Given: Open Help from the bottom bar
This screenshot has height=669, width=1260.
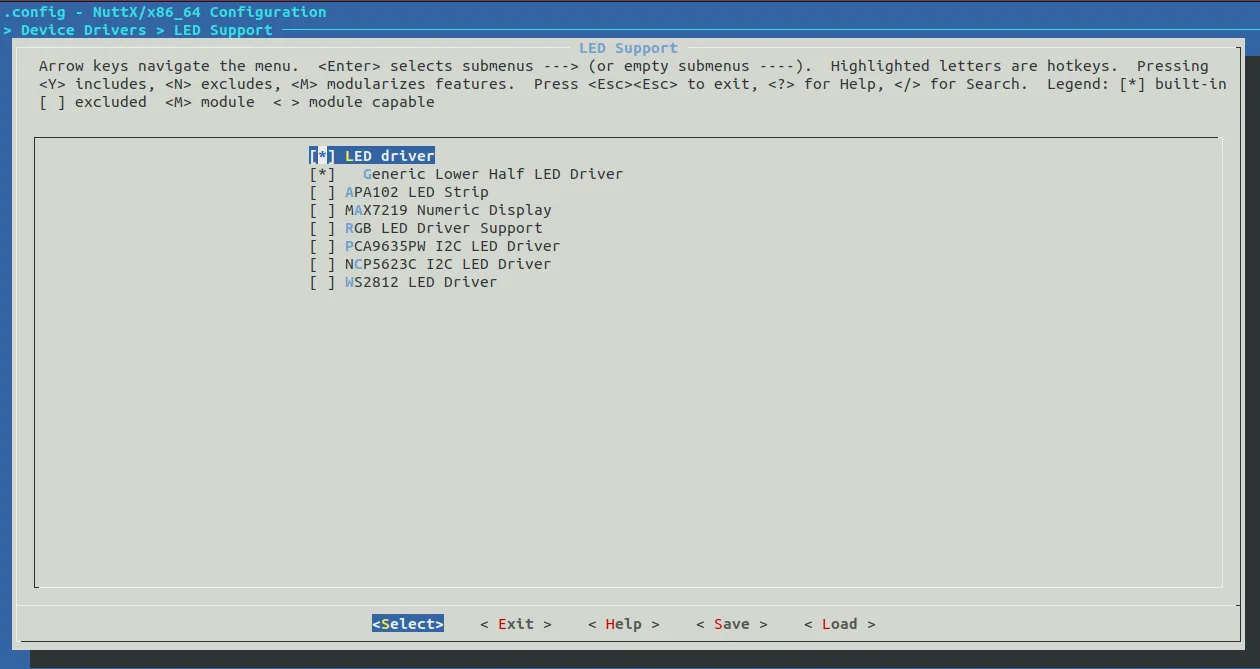Looking at the screenshot, I should click(623, 624).
